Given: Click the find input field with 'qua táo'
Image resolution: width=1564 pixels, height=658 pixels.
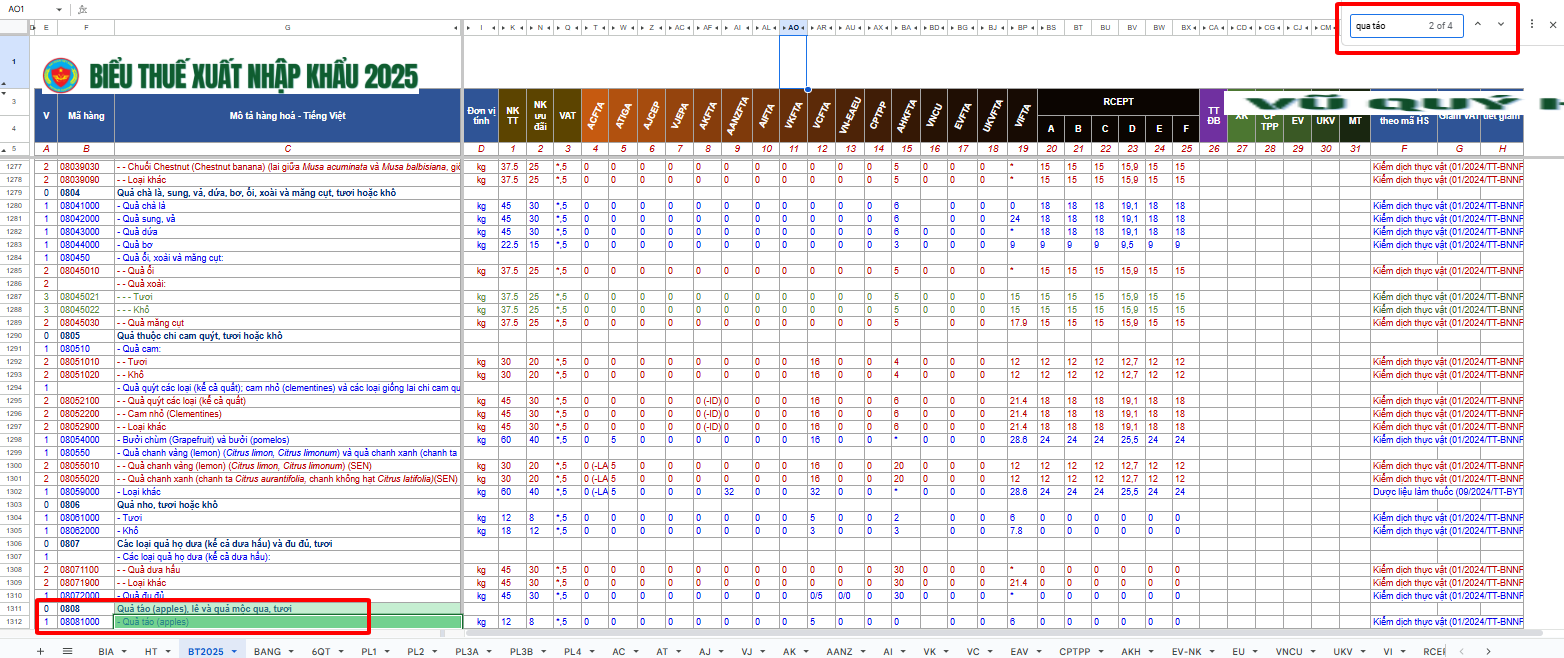Looking at the screenshot, I should coord(1386,25).
